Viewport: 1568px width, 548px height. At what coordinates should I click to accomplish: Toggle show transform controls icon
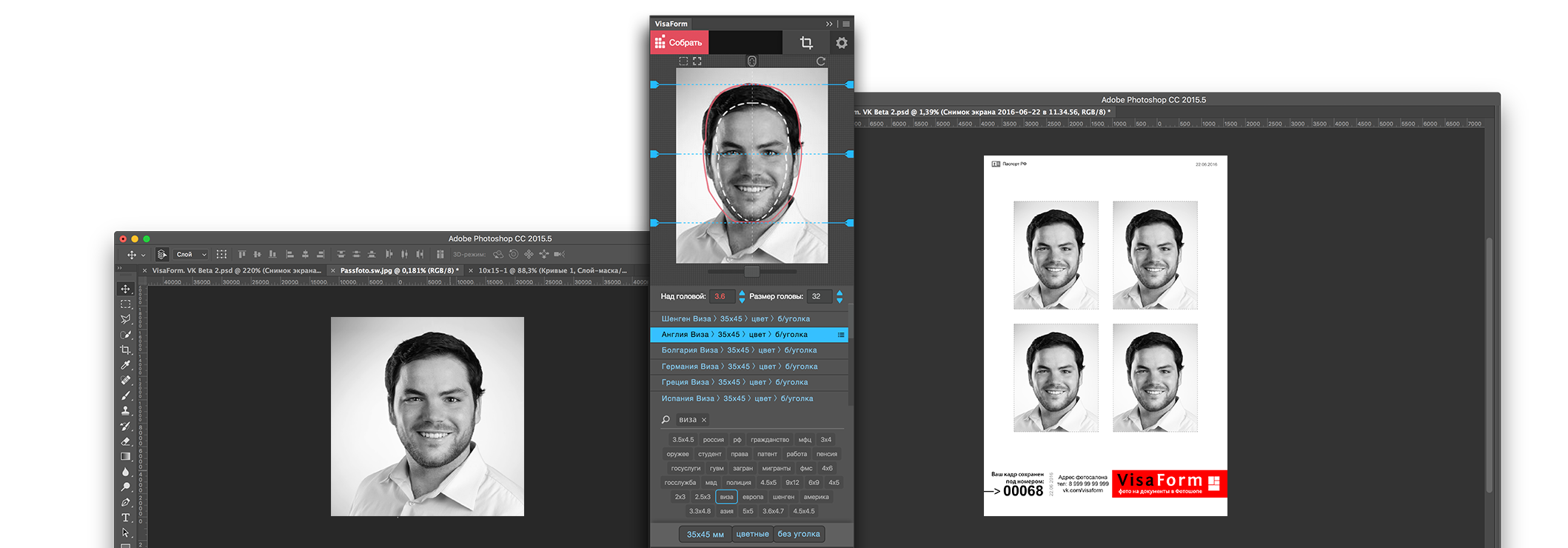coord(221,254)
